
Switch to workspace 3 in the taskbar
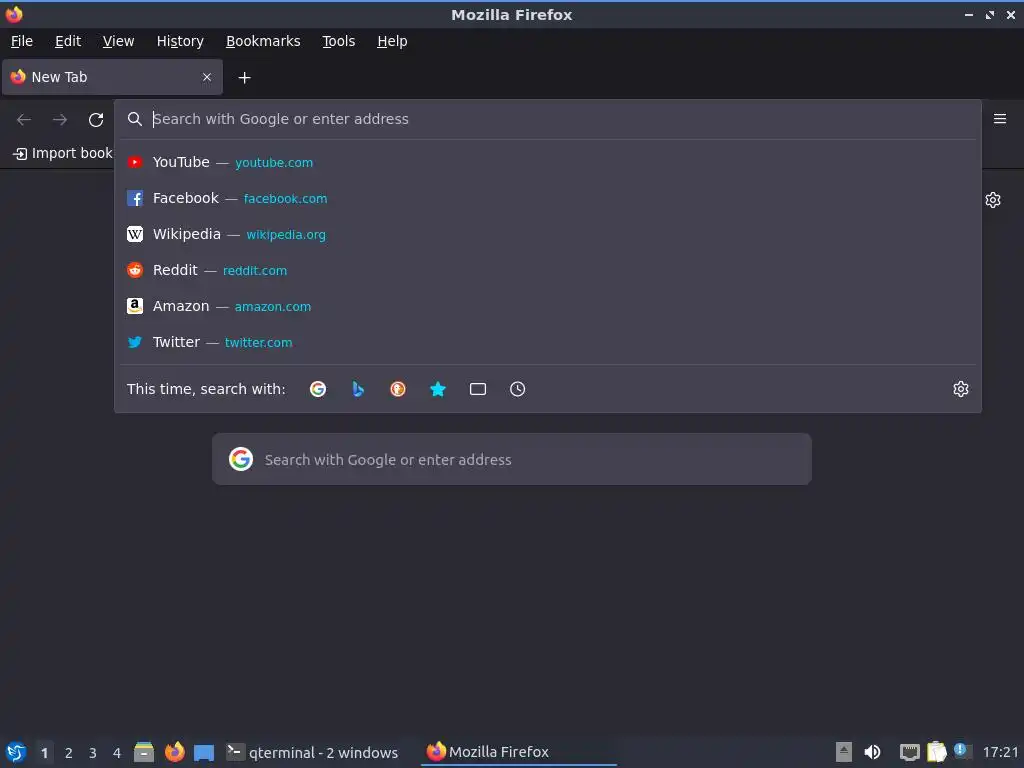click(x=93, y=753)
